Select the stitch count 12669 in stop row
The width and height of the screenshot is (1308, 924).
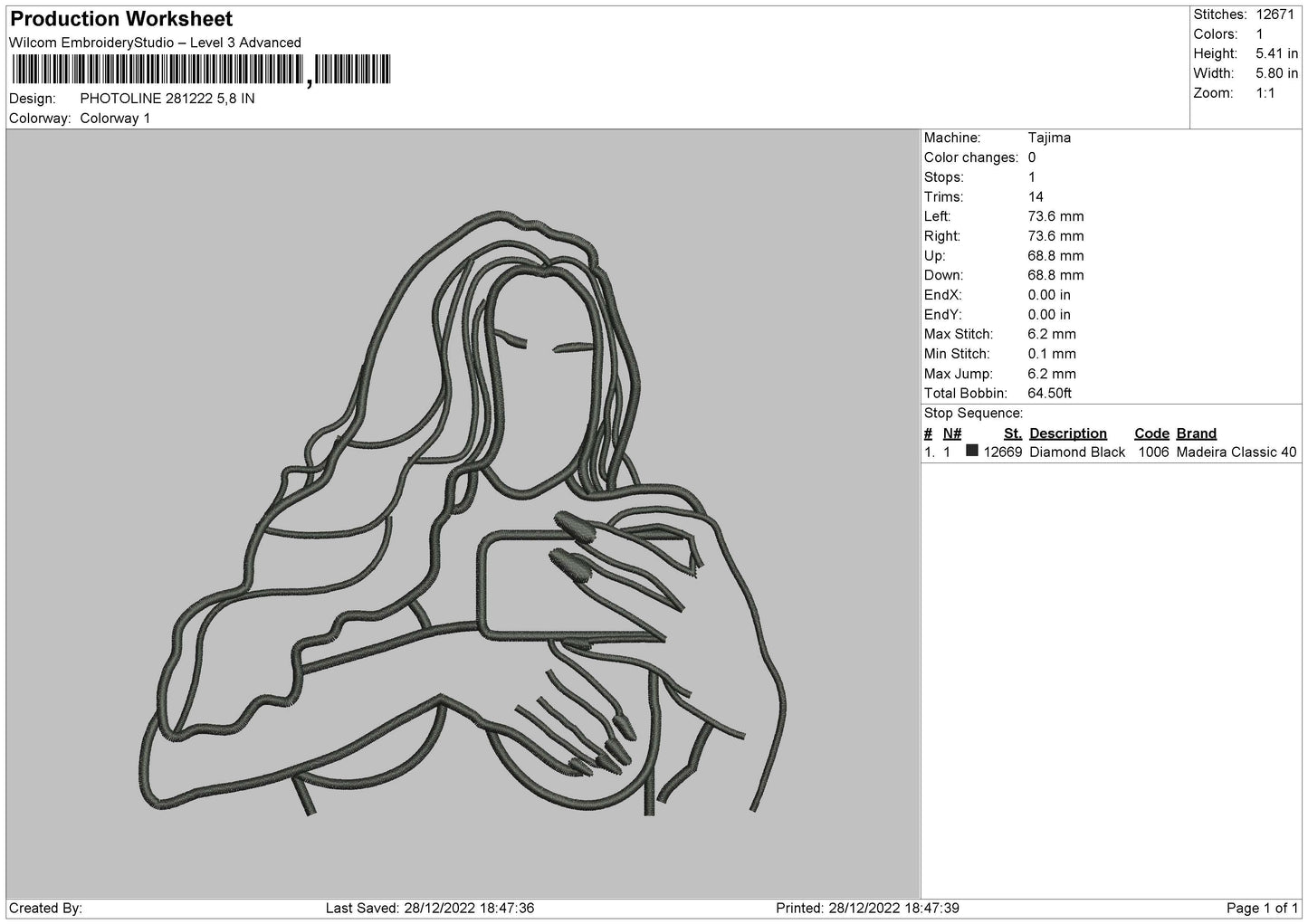[x=1003, y=452]
